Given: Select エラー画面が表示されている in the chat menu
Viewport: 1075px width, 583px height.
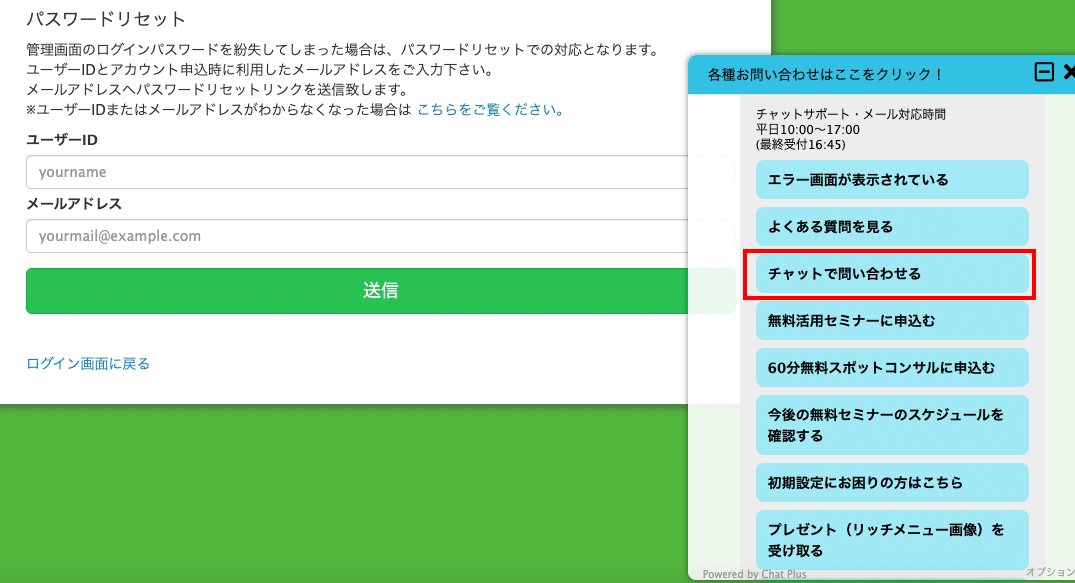Looking at the screenshot, I should tap(891, 179).
